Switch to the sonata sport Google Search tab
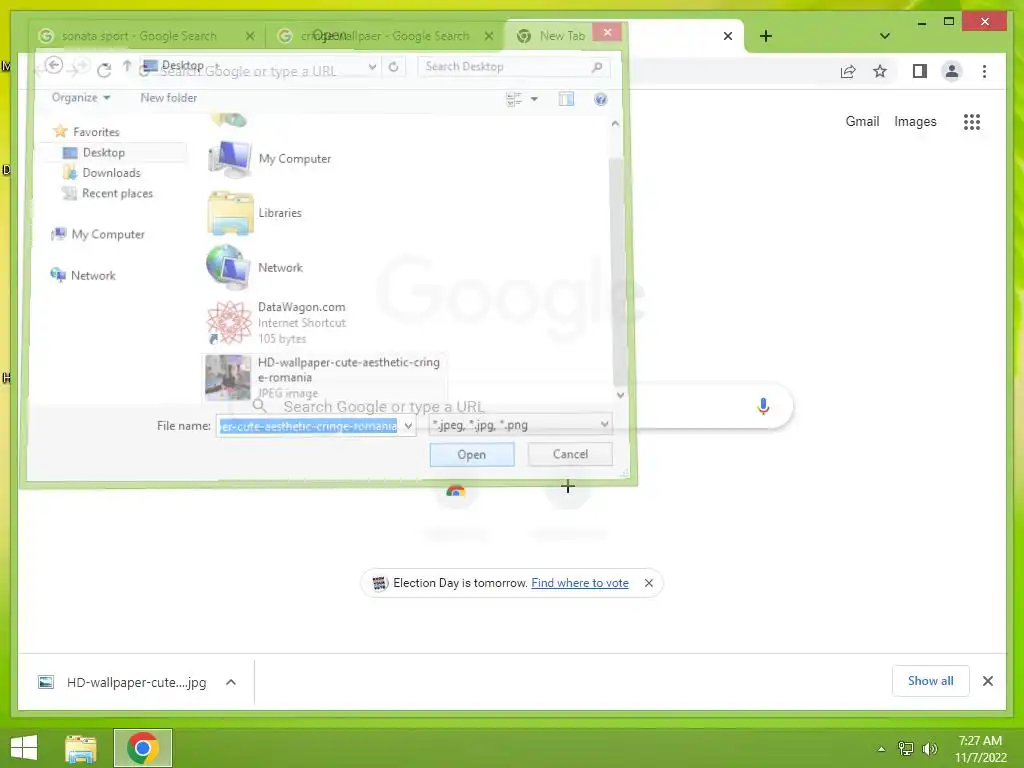The width and height of the screenshot is (1024, 768). (x=139, y=36)
